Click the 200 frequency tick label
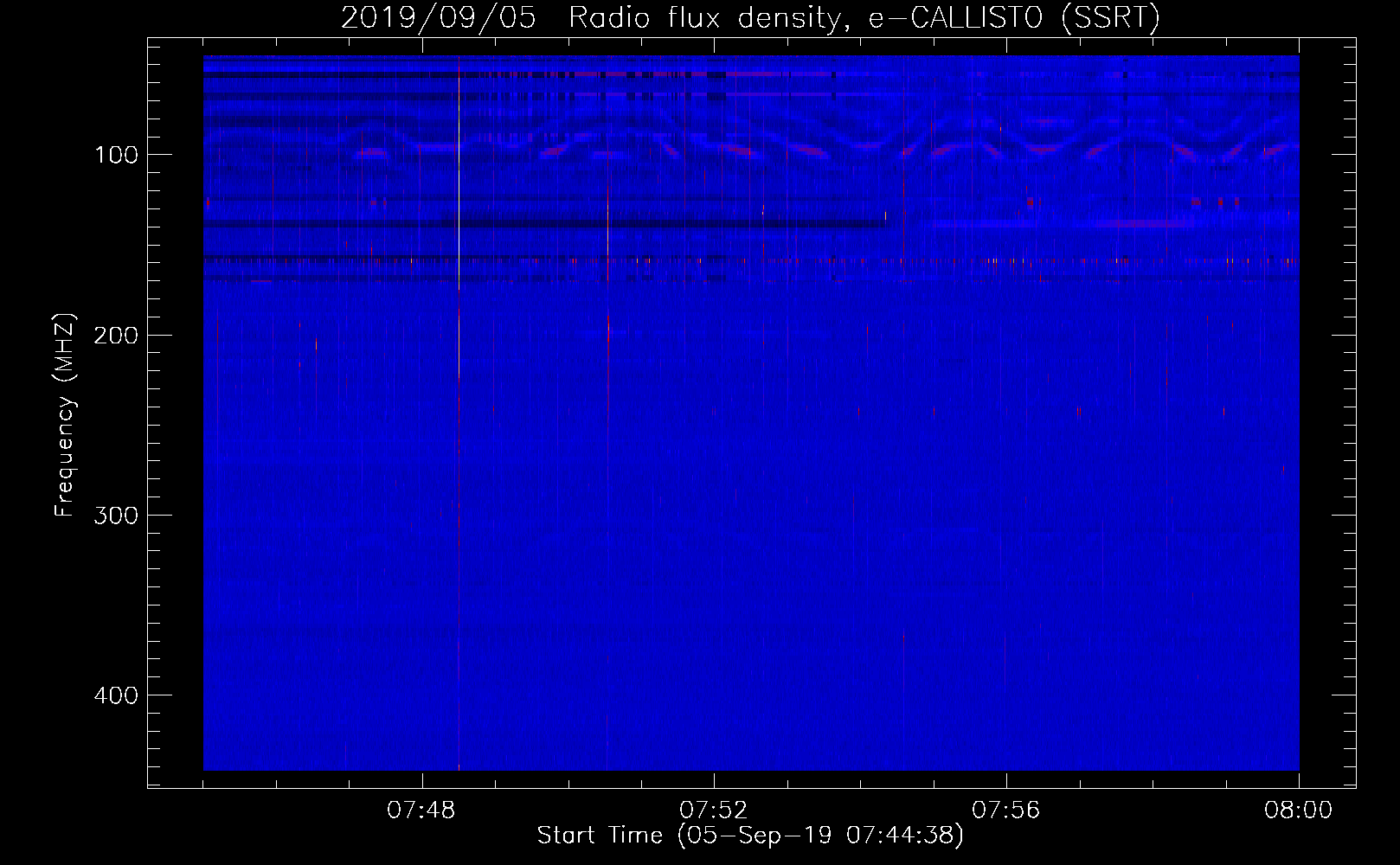Screen dimensions: 1400x865 pyautogui.click(x=117, y=336)
